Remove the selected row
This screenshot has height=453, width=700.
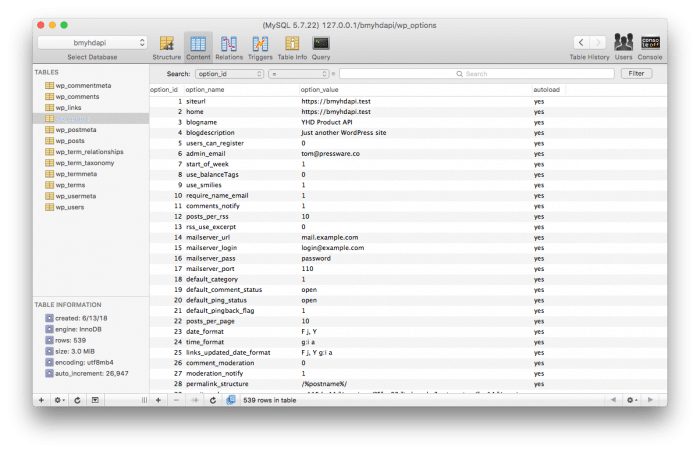pos(176,400)
